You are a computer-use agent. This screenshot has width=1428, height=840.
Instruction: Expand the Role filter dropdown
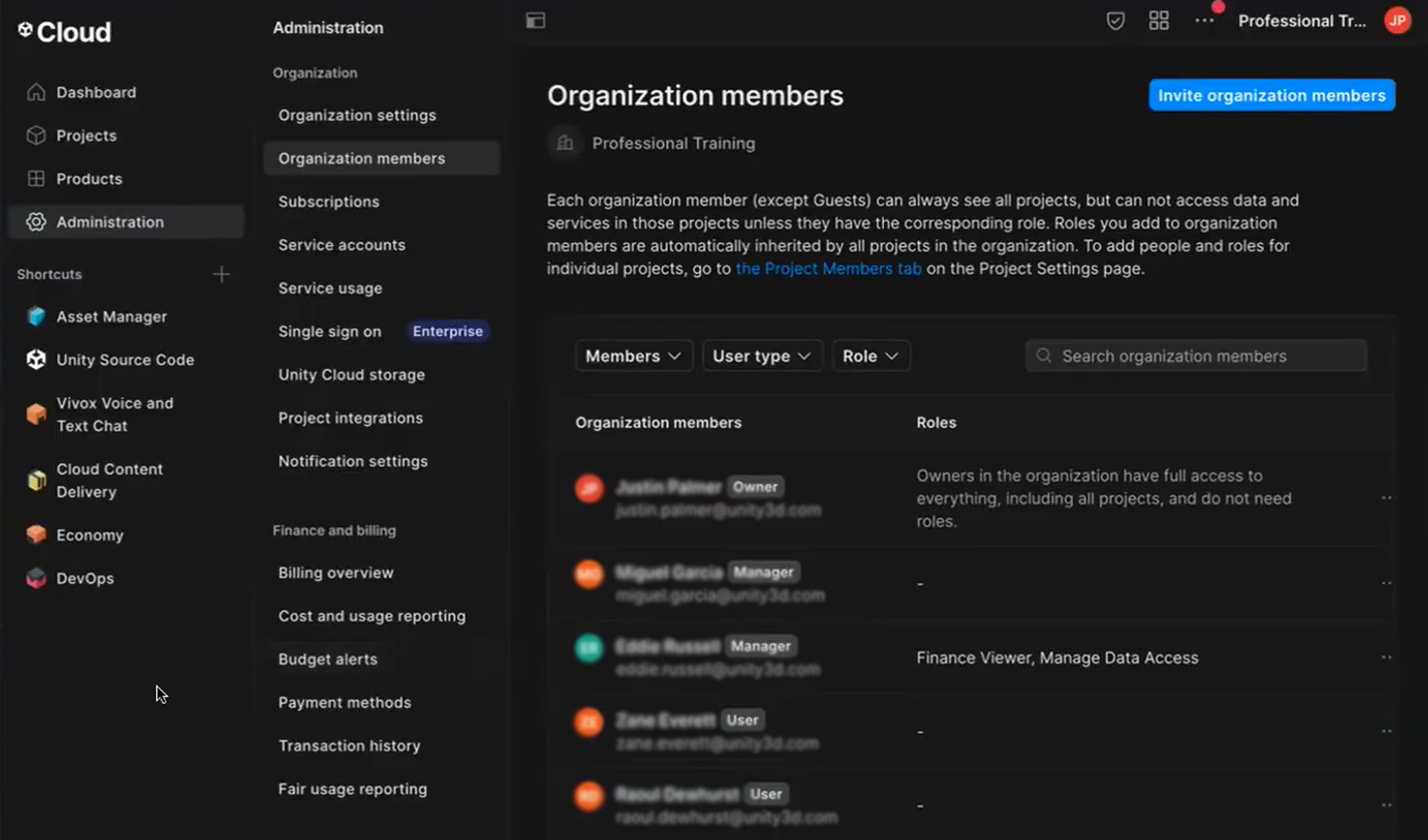click(x=871, y=356)
